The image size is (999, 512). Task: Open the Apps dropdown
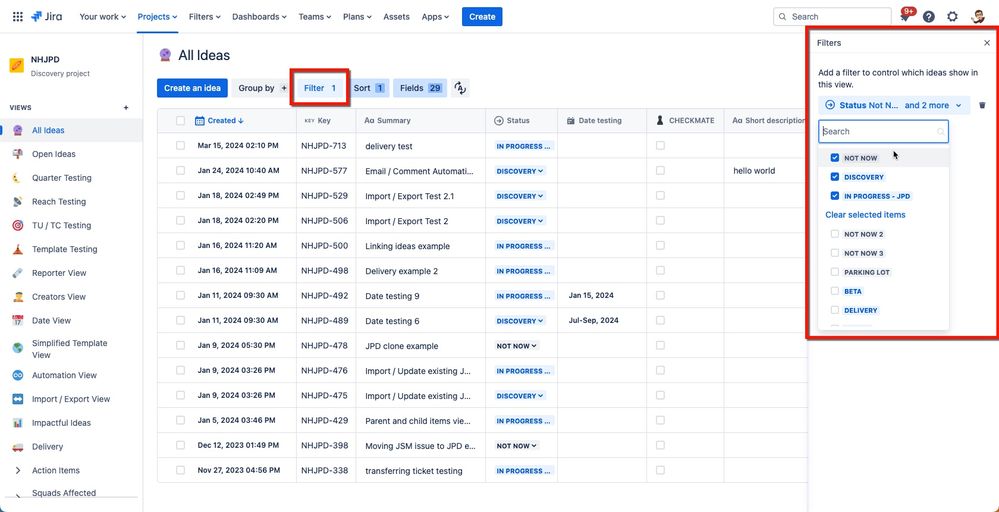tap(435, 17)
